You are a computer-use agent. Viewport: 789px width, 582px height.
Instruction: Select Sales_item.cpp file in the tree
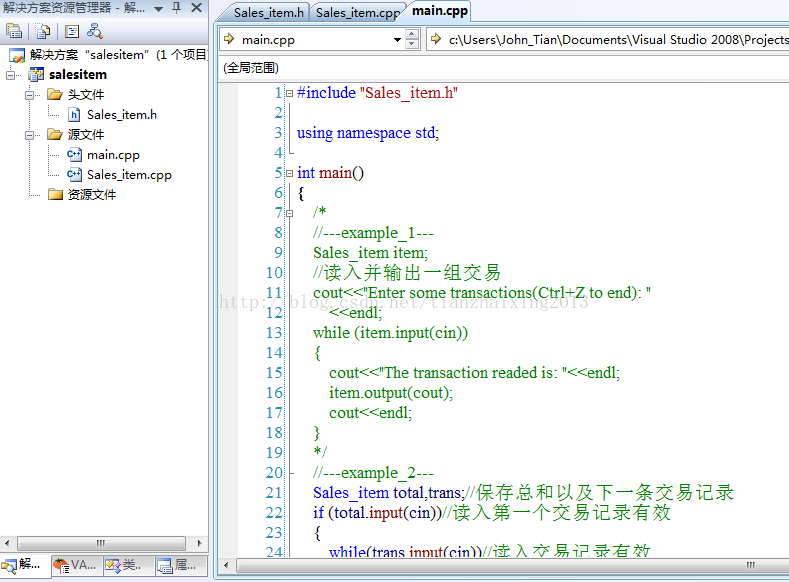129,175
